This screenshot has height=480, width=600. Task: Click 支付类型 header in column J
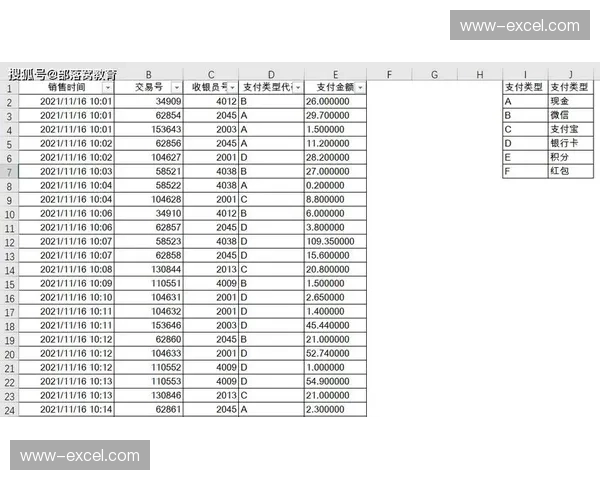point(571,88)
